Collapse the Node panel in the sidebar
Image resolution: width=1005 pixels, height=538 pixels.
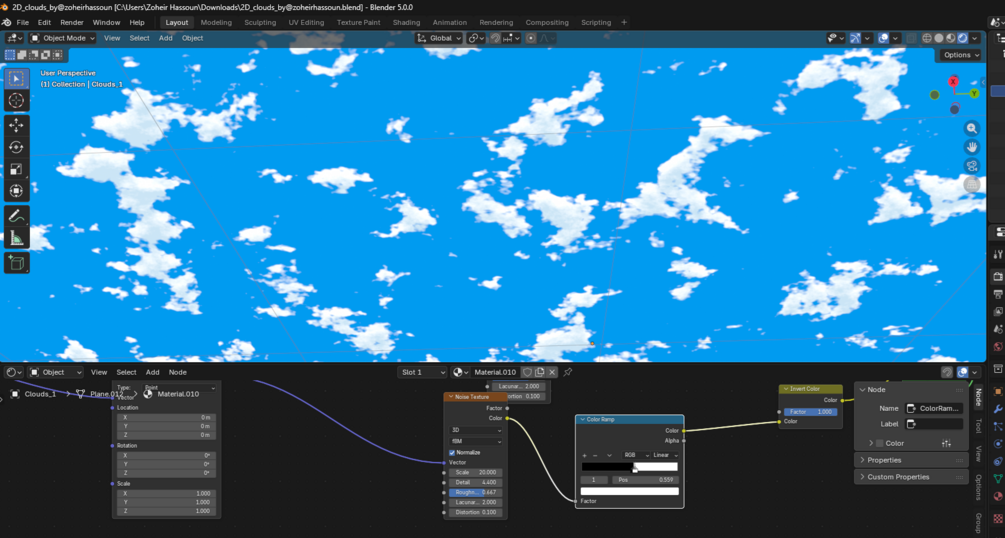(x=862, y=389)
